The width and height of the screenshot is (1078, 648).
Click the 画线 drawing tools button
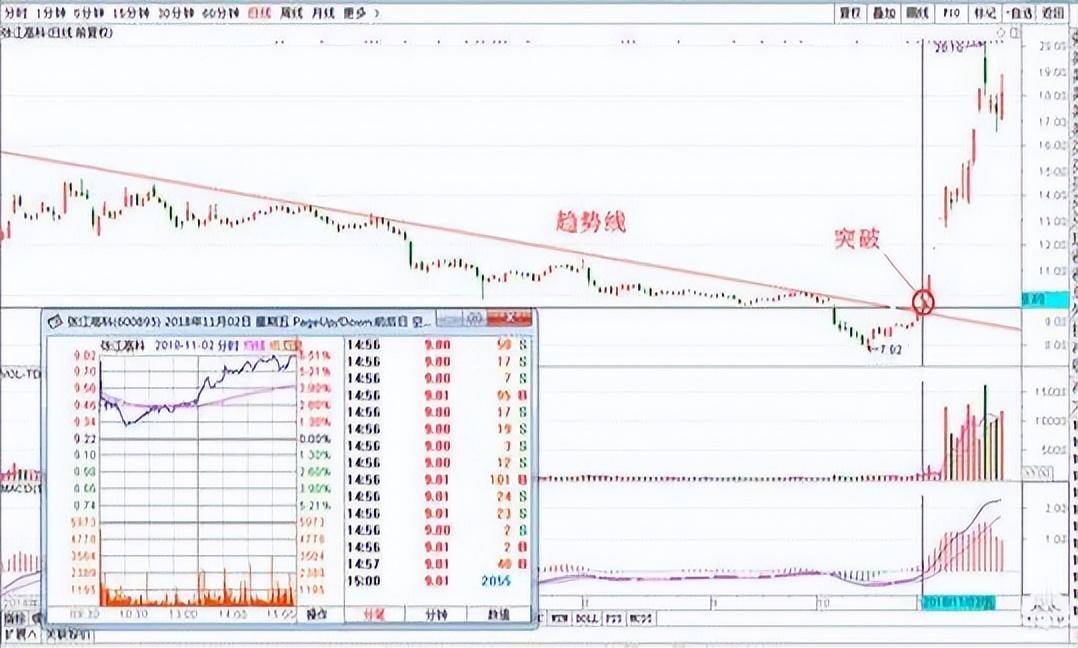918,12
